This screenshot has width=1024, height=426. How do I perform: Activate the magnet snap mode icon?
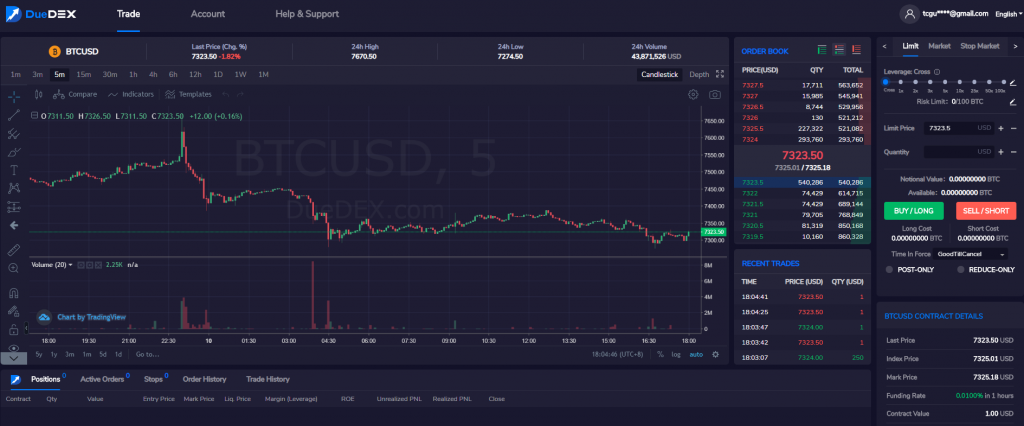click(14, 293)
